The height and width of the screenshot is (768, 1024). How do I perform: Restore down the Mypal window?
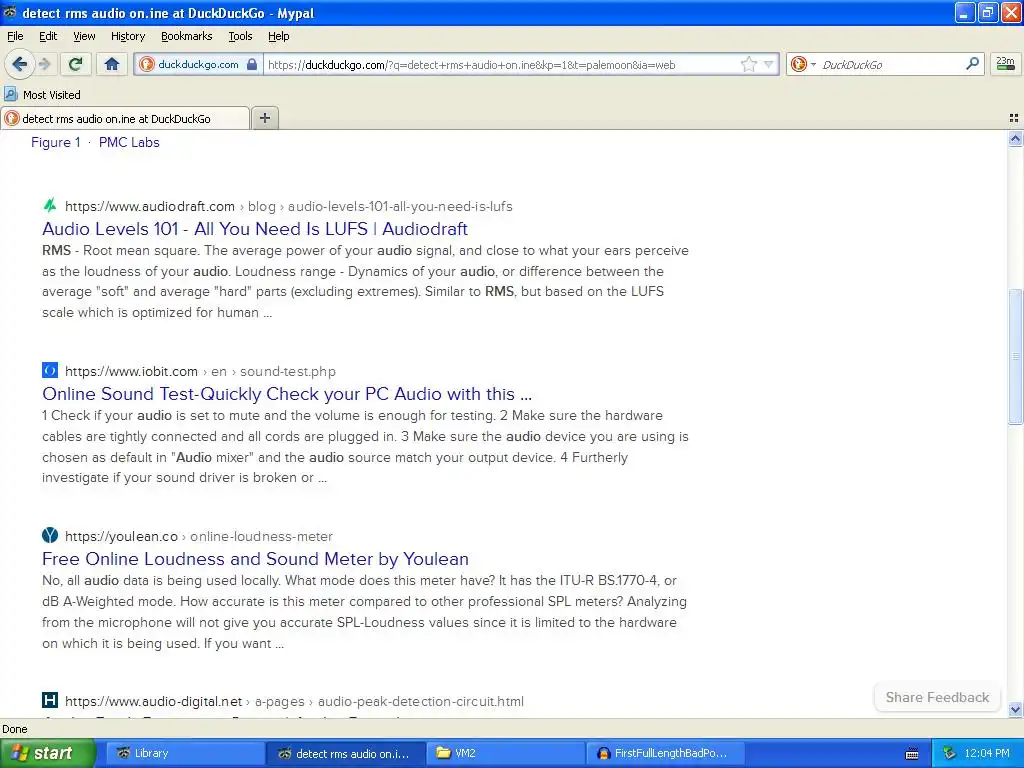click(987, 12)
